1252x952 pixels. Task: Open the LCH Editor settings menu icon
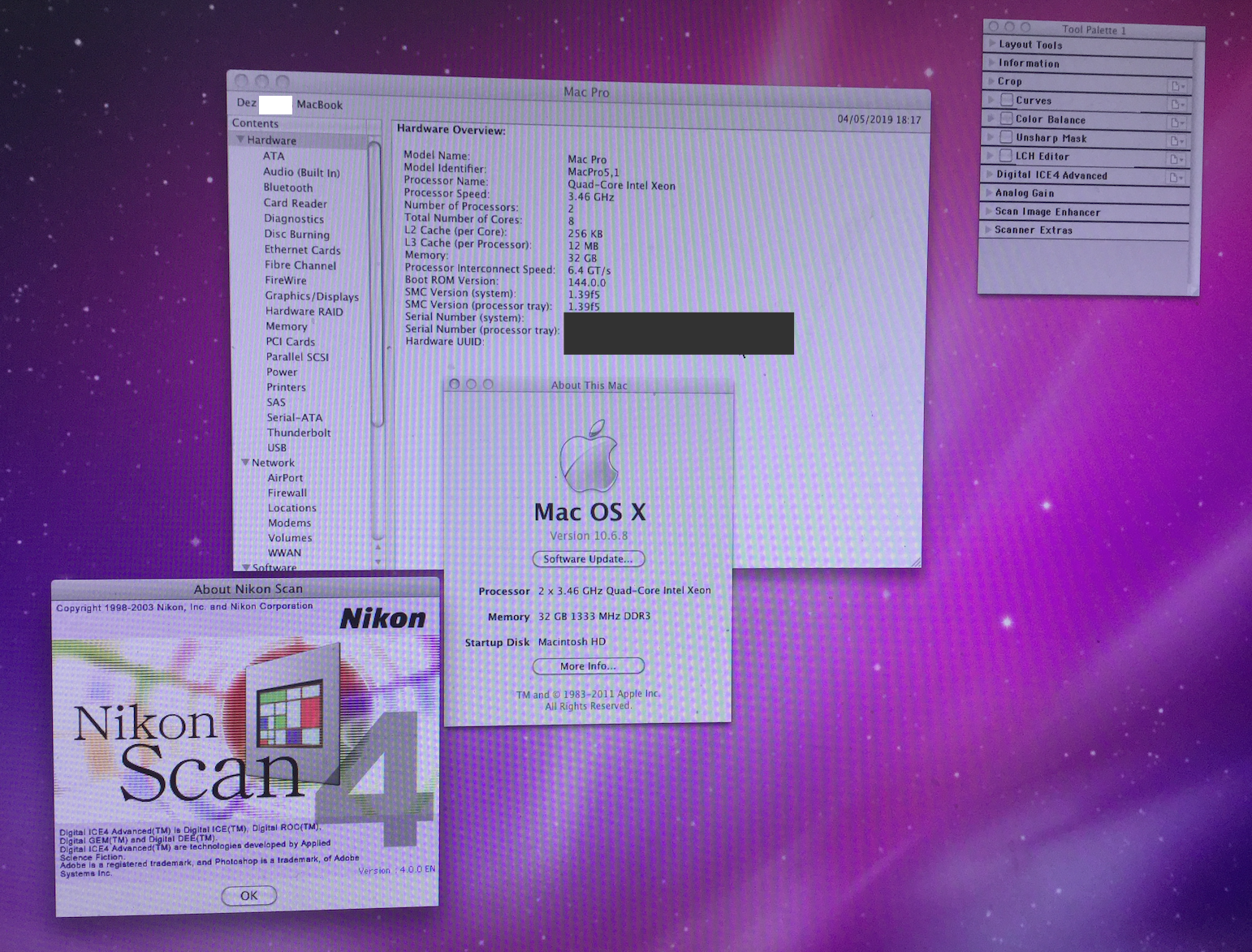1176,160
